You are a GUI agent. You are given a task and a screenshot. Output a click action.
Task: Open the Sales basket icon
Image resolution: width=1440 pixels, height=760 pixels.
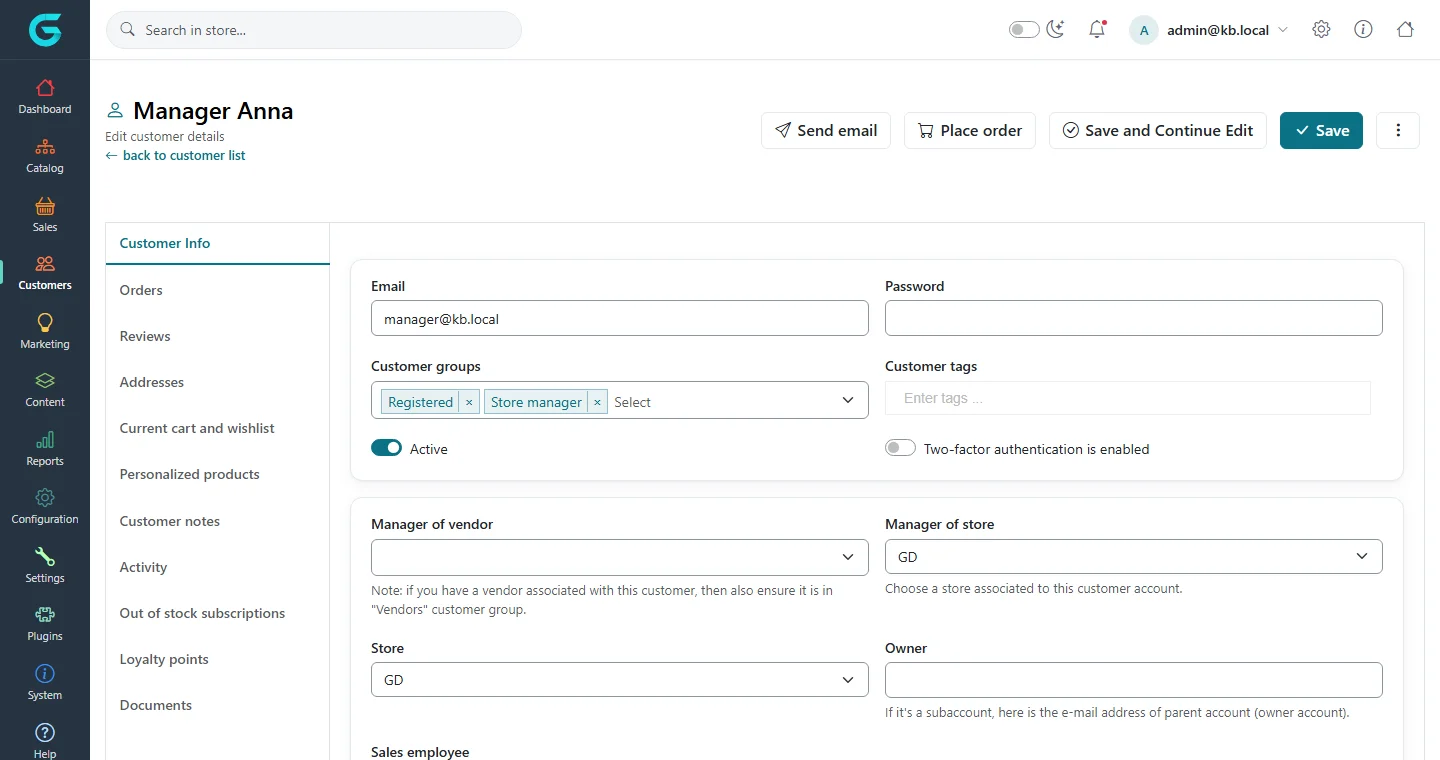tap(45, 206)
